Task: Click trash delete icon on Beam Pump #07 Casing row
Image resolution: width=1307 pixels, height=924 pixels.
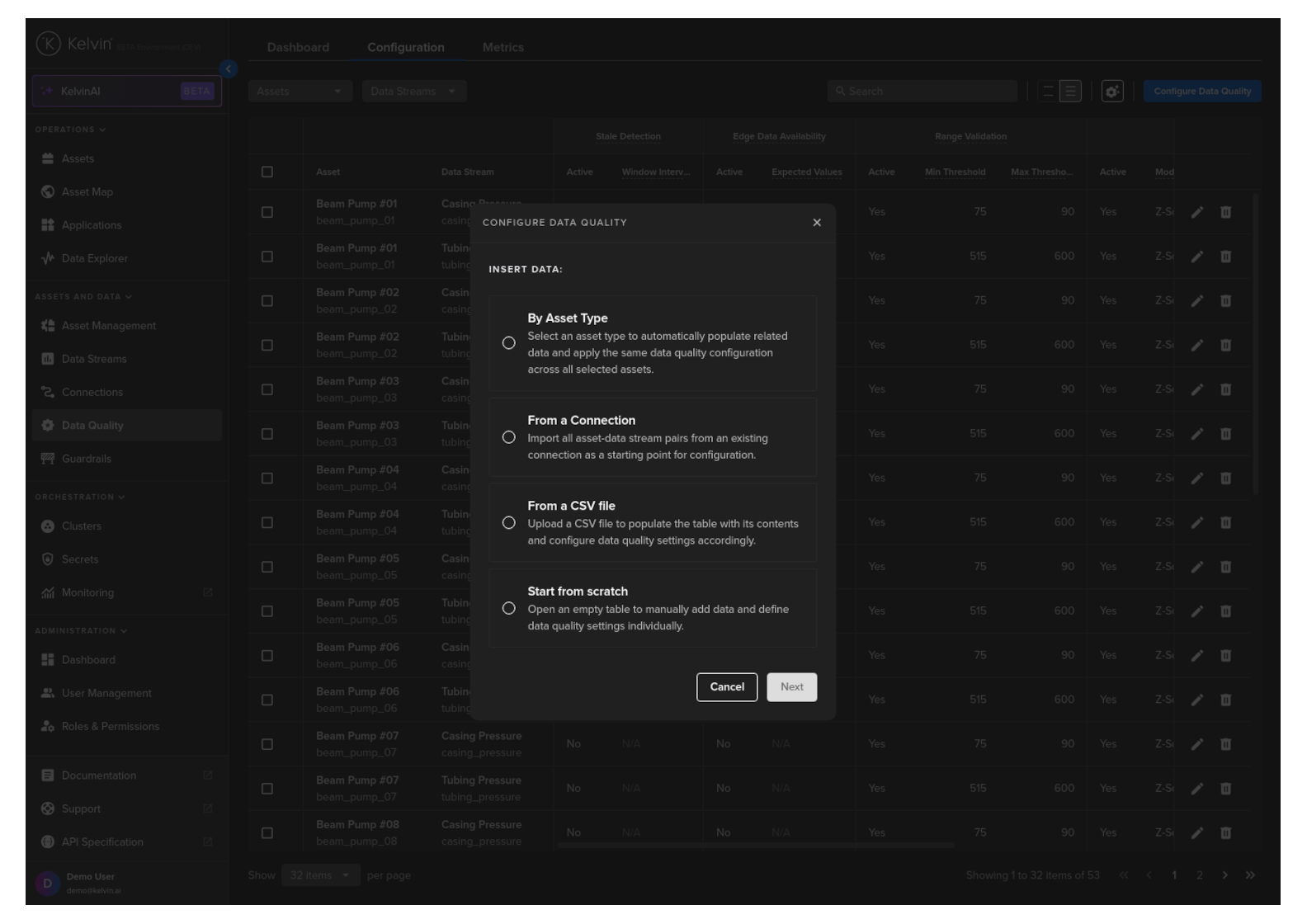Action: (1225, 744)
